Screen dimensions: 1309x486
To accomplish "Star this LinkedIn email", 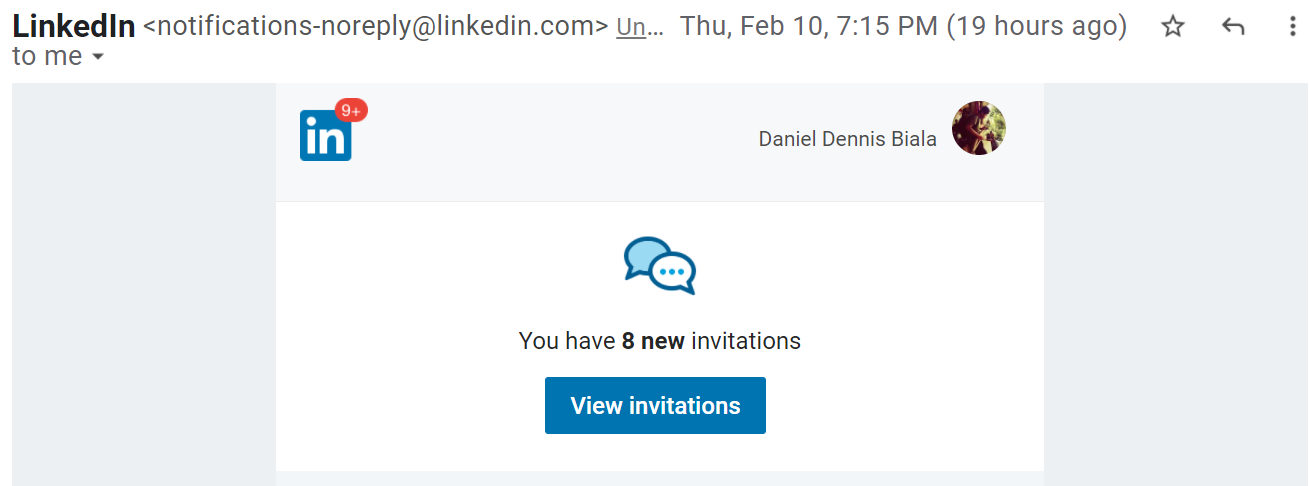I will coord(1173,27).
